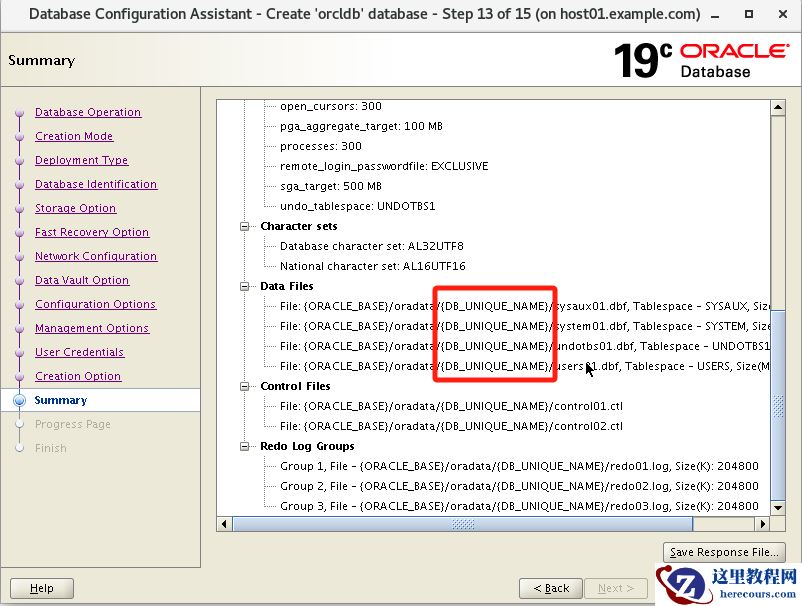Click the Save Response File button

coord(724,552)
